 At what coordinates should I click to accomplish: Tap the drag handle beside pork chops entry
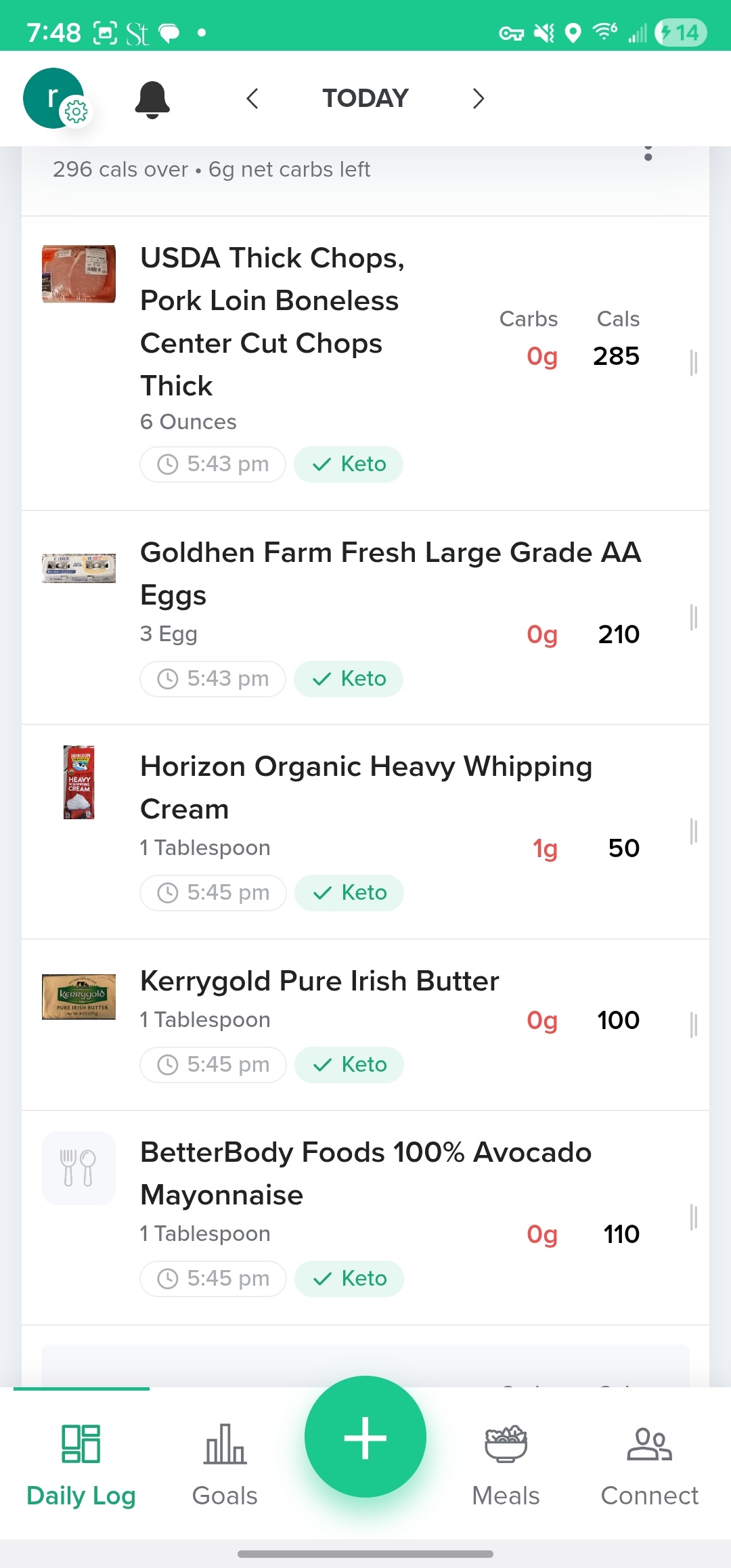click(693, 363)
